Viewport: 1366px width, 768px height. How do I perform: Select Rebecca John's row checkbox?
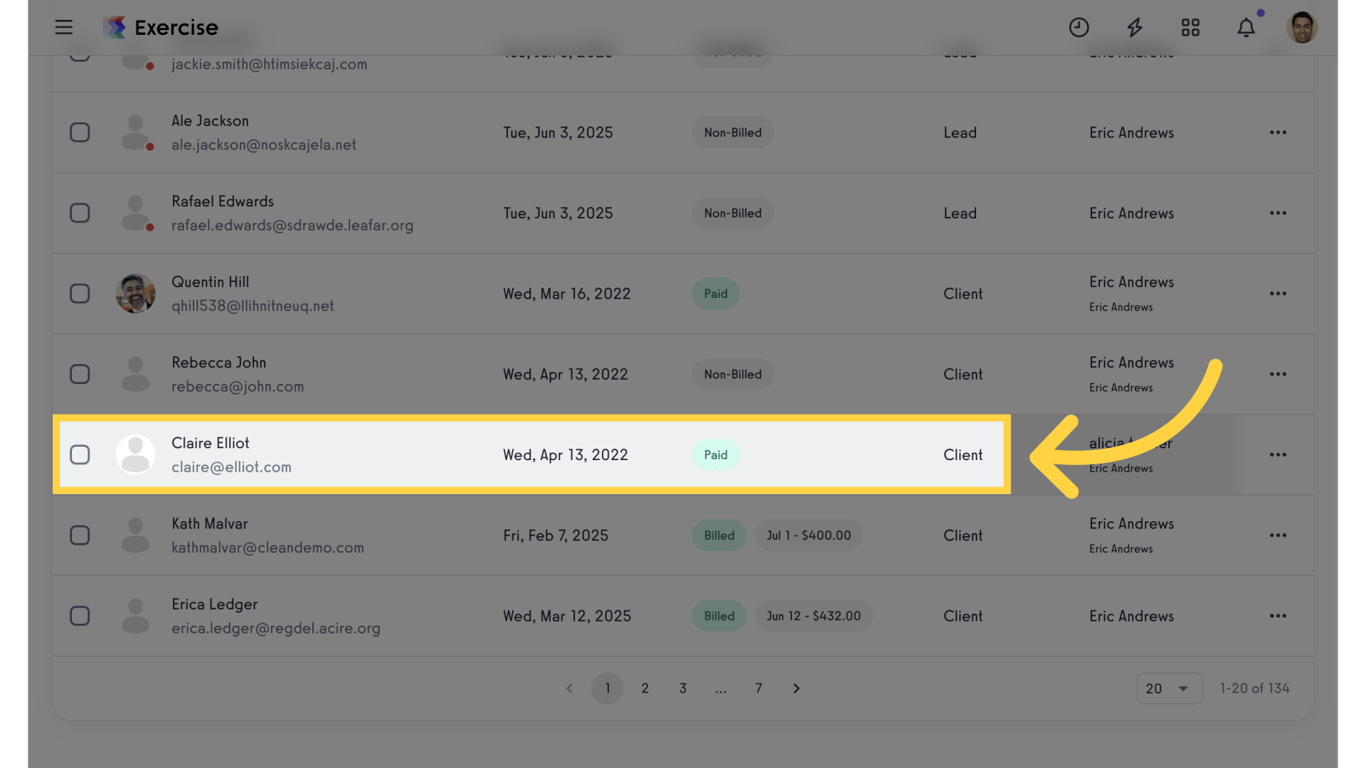click(x=80, y=373)
